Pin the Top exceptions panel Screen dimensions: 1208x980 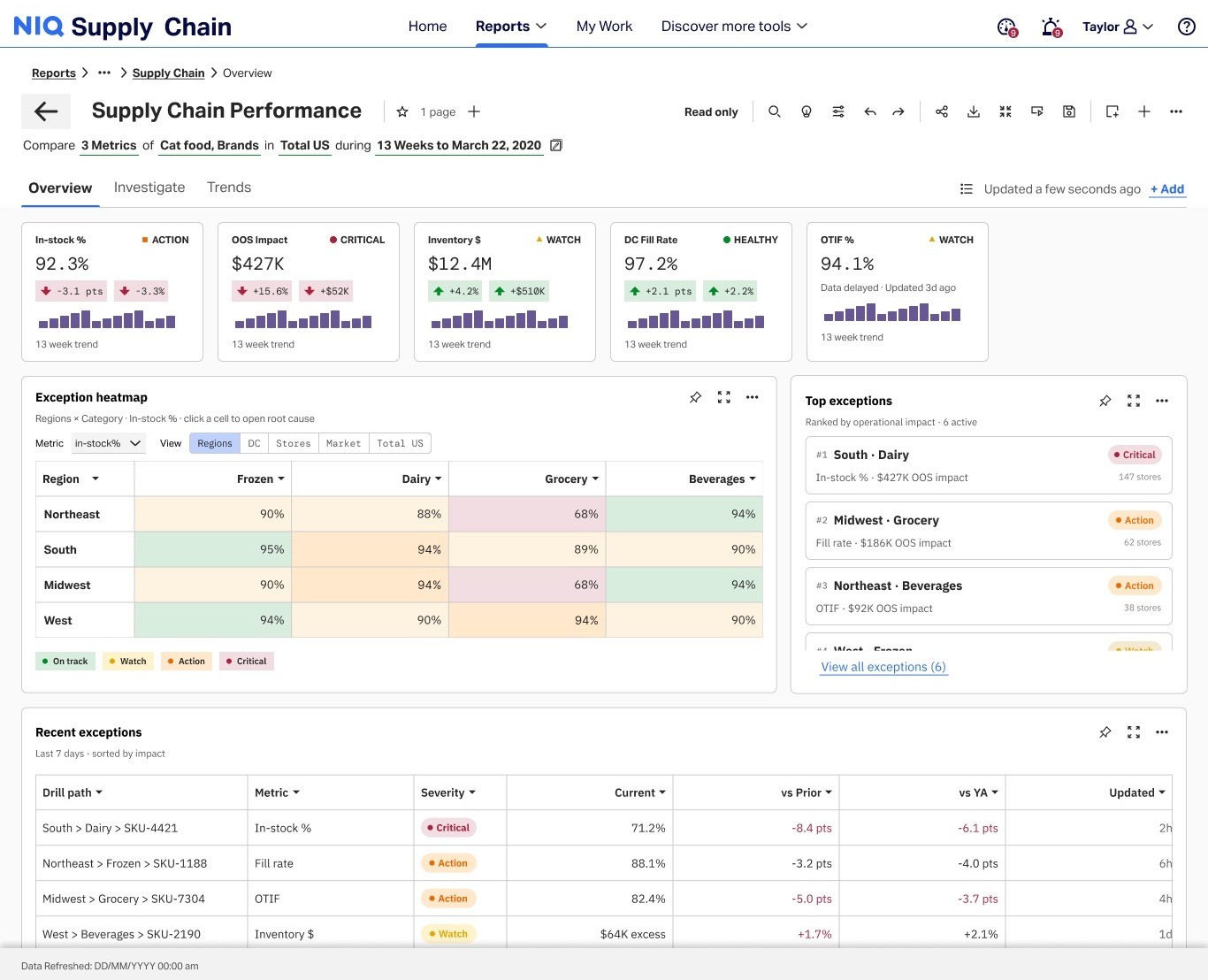click(1105, 401)
